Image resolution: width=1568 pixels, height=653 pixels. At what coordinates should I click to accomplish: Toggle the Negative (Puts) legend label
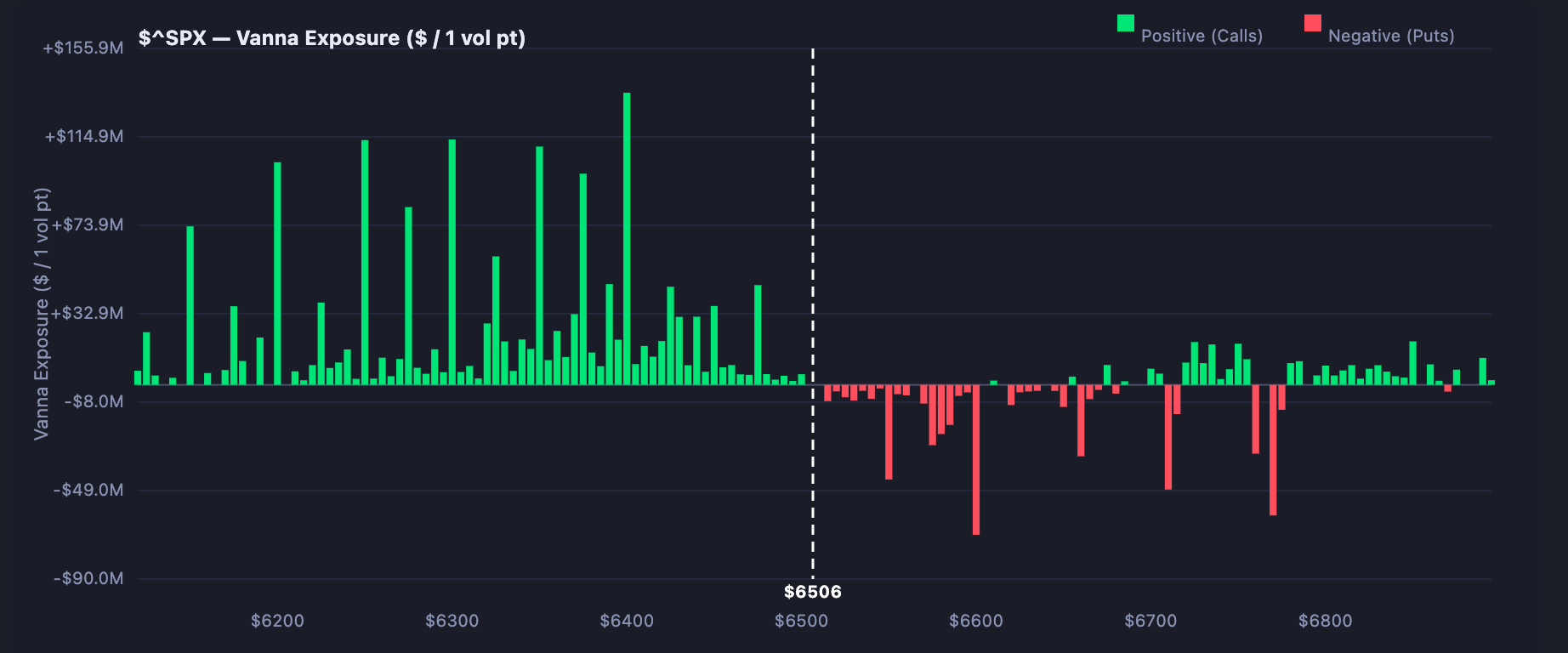pyautogui.click(x=1390, y=36)
